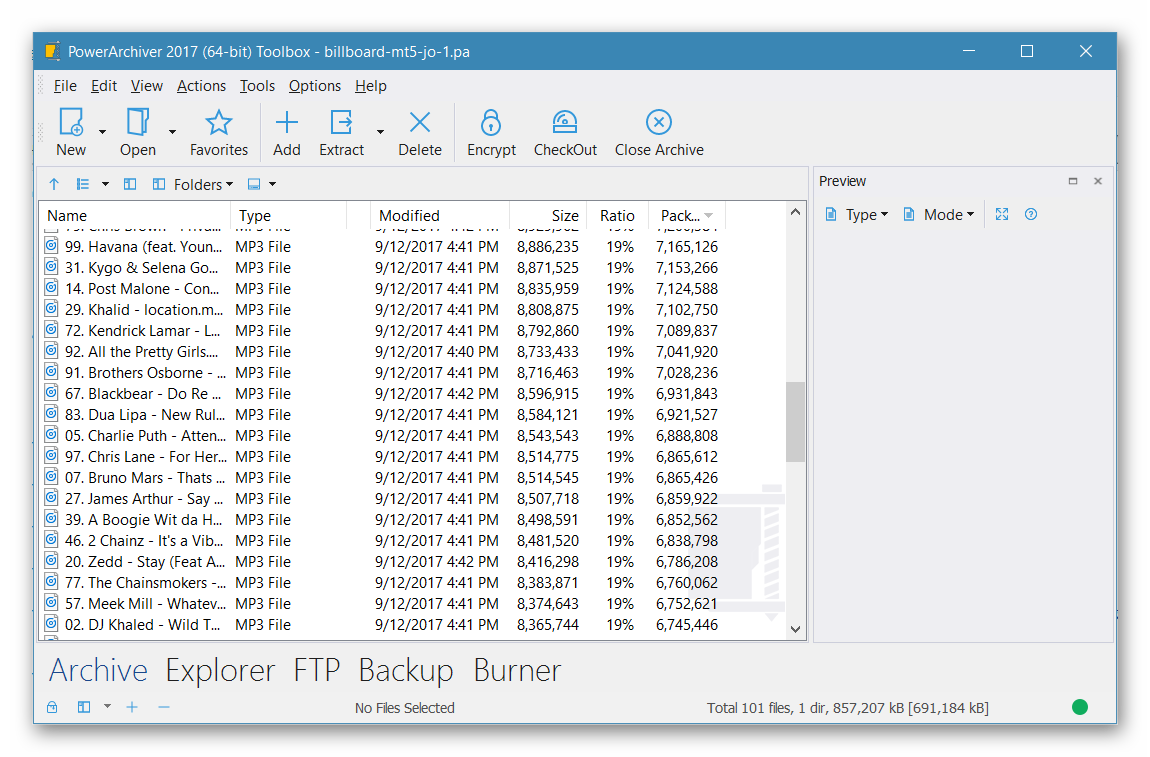Click the green status indicator
1150x757 pixels.
(x=1080, y=707)
